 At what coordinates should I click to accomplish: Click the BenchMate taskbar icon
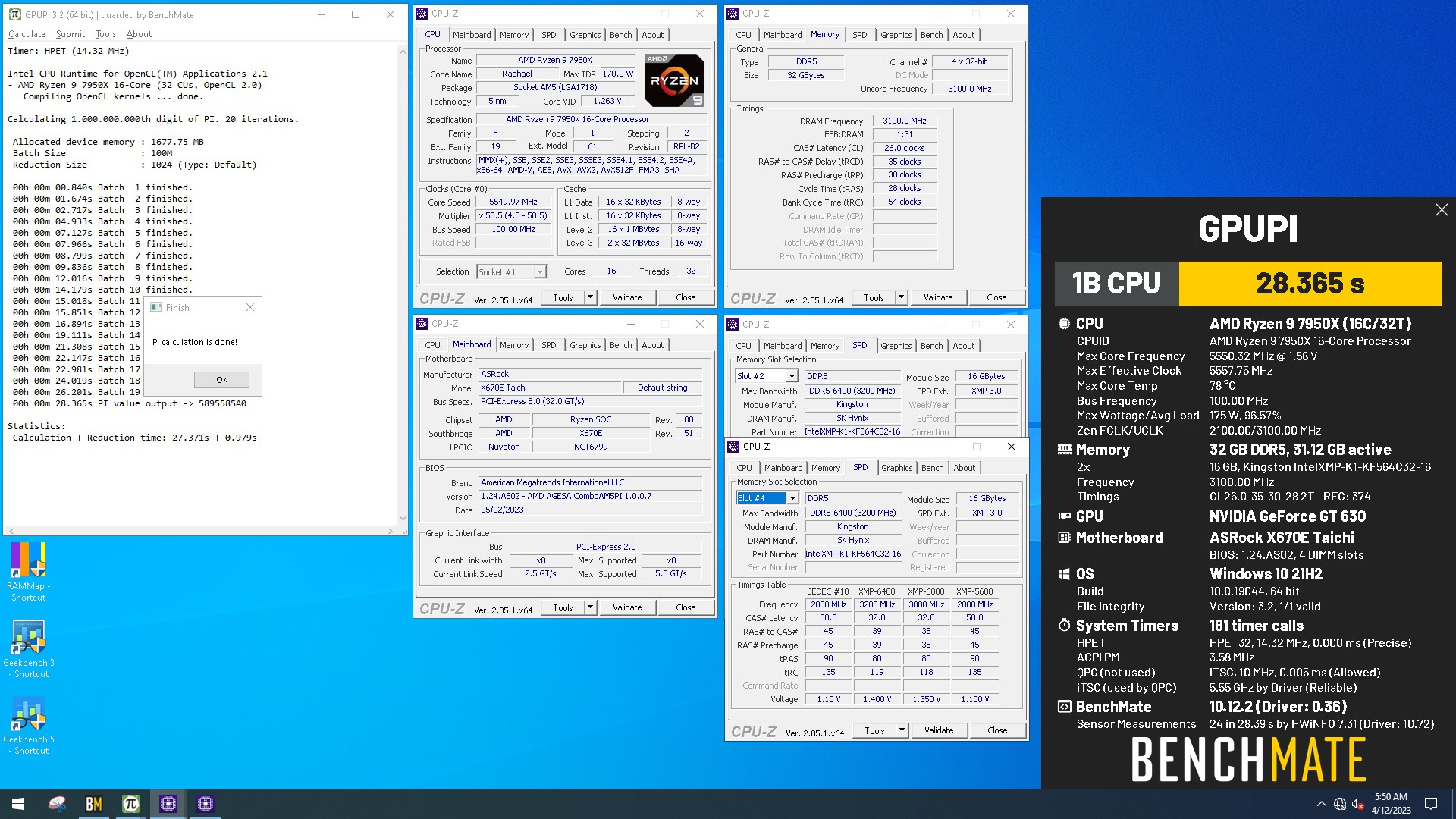click(x=93, y=804)
